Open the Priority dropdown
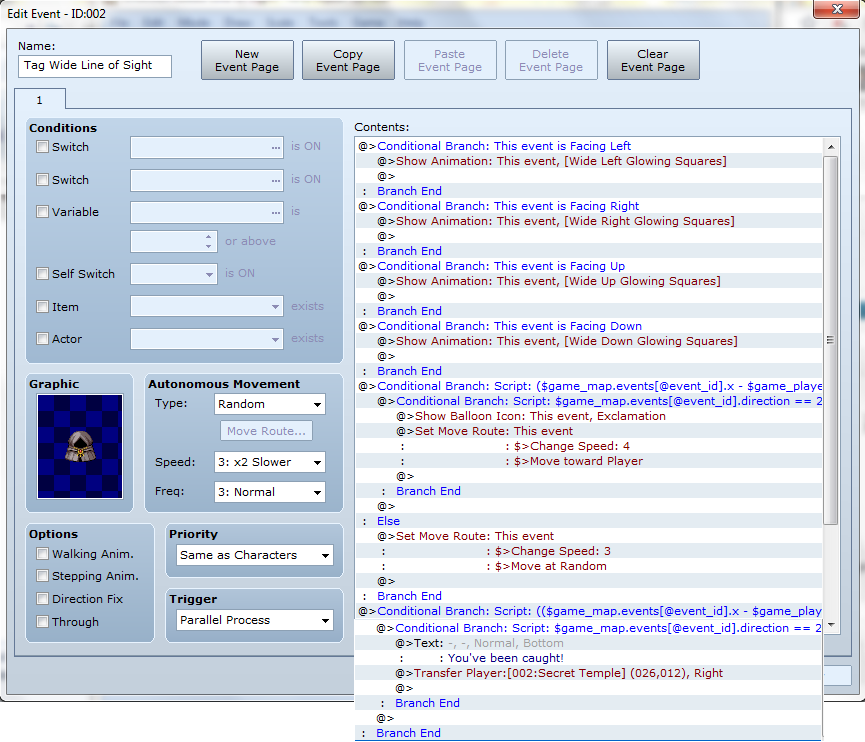The width and height of the screenshot is (865, 742). click(255, 555)
